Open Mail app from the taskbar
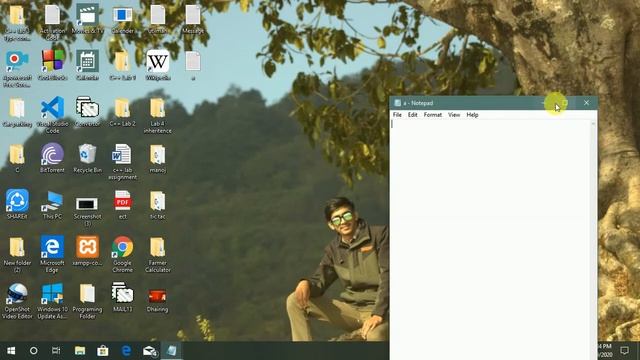Viewport: 640px width, 360px height. pos(149,351)
